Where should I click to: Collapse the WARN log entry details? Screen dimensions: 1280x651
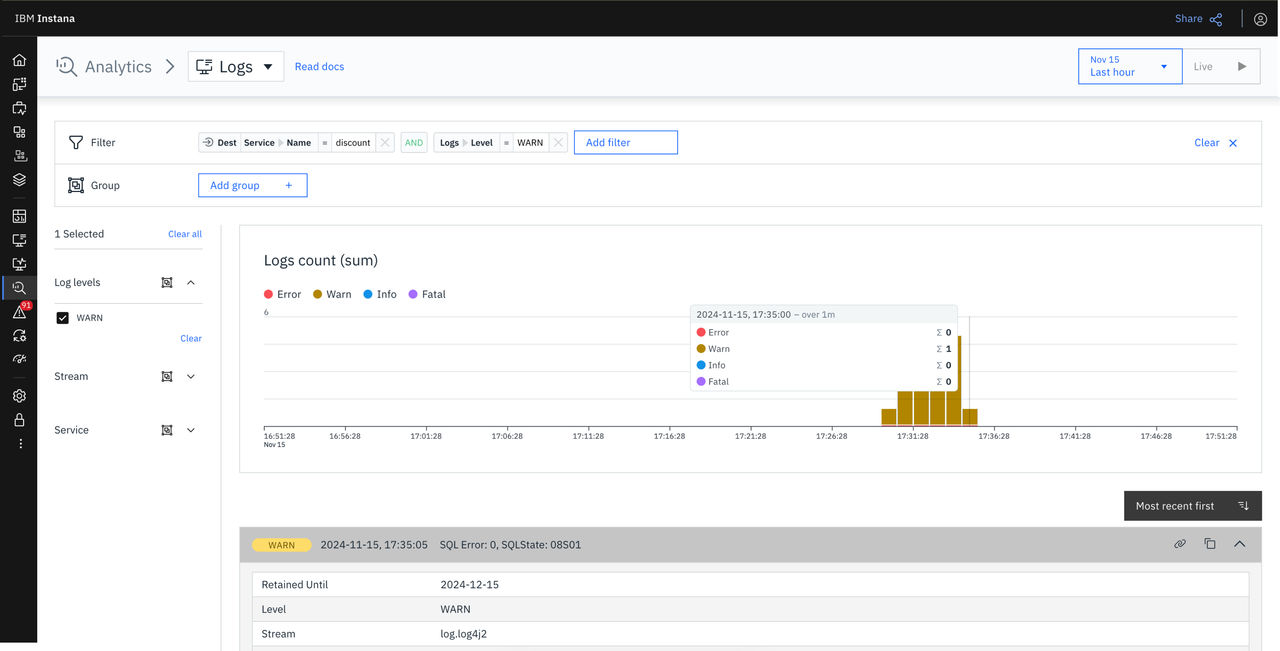[1240, 544]
